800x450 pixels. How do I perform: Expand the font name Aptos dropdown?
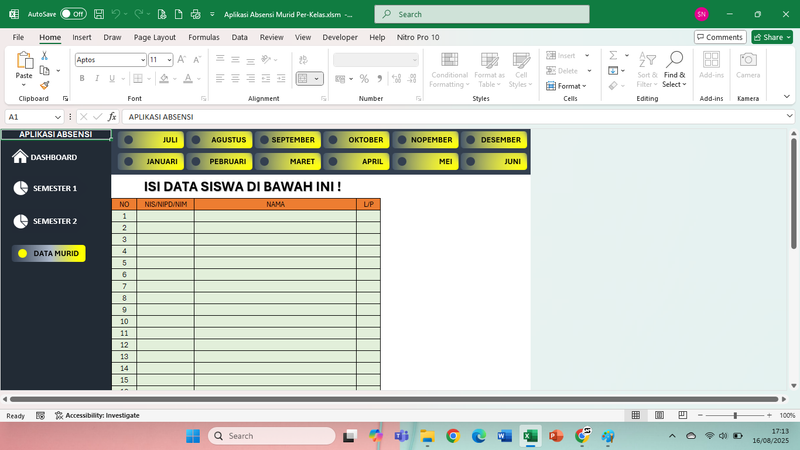click(141, 60)
